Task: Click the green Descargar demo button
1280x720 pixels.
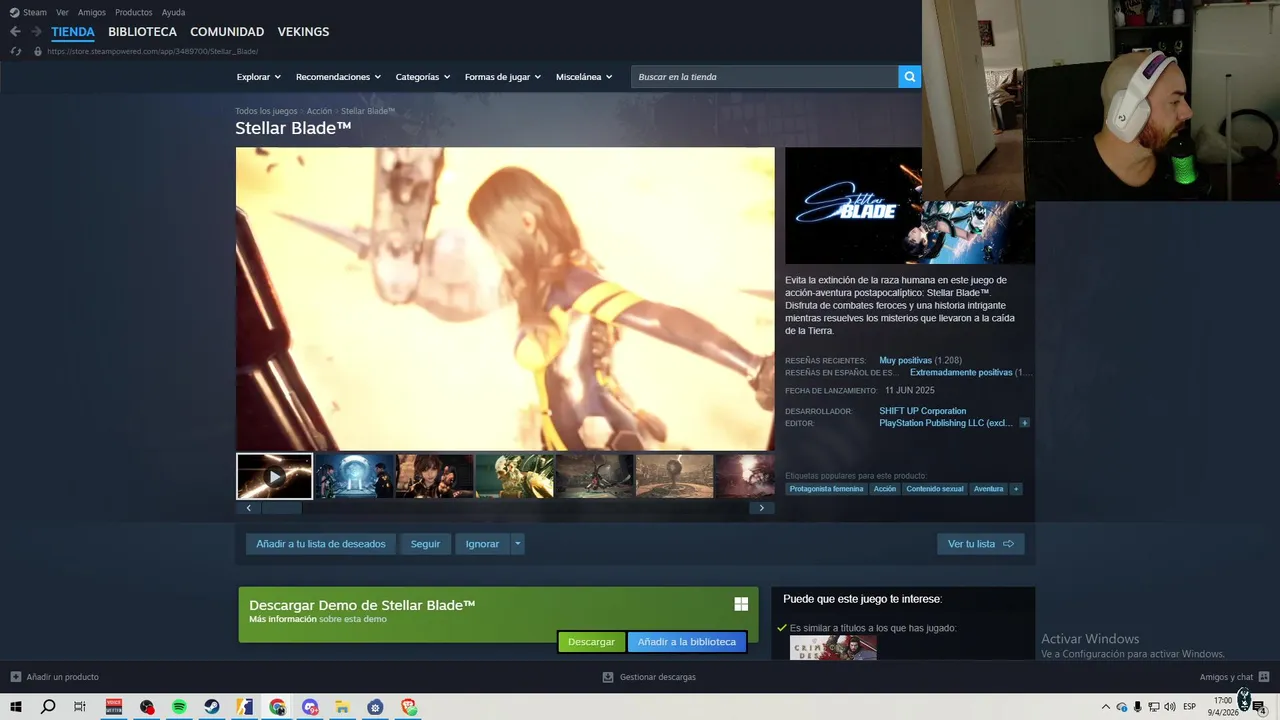Action: [x=591, y=642]
